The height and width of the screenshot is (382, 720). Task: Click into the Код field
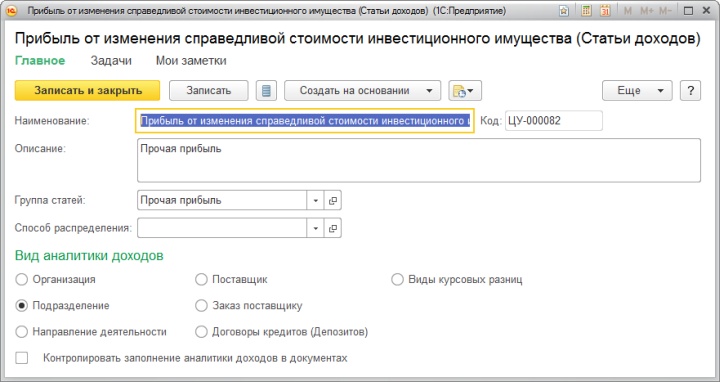pos(554,121)
